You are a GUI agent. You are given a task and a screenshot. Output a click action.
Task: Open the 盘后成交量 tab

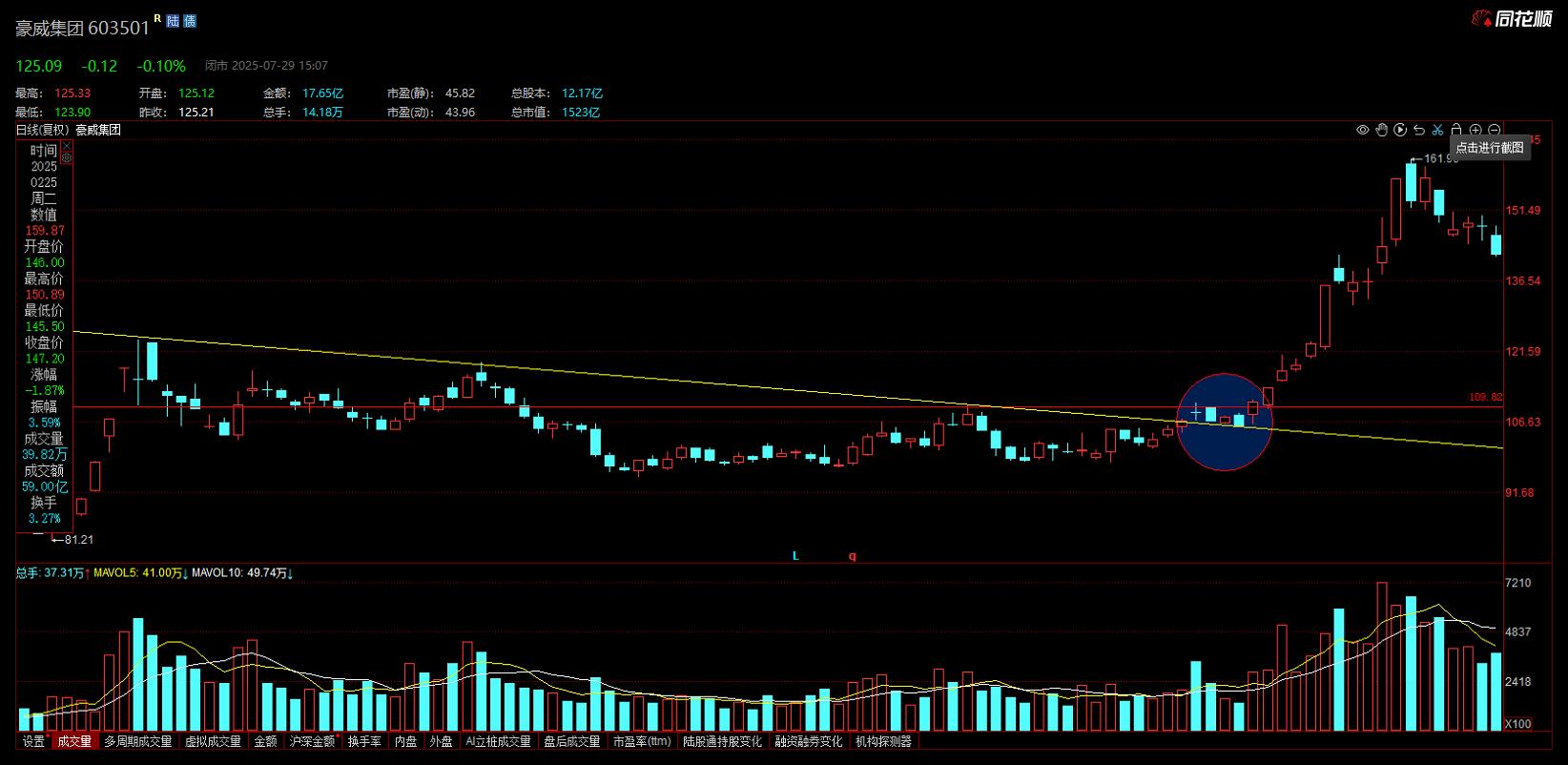pyautogui.click(x=571, y=741)
